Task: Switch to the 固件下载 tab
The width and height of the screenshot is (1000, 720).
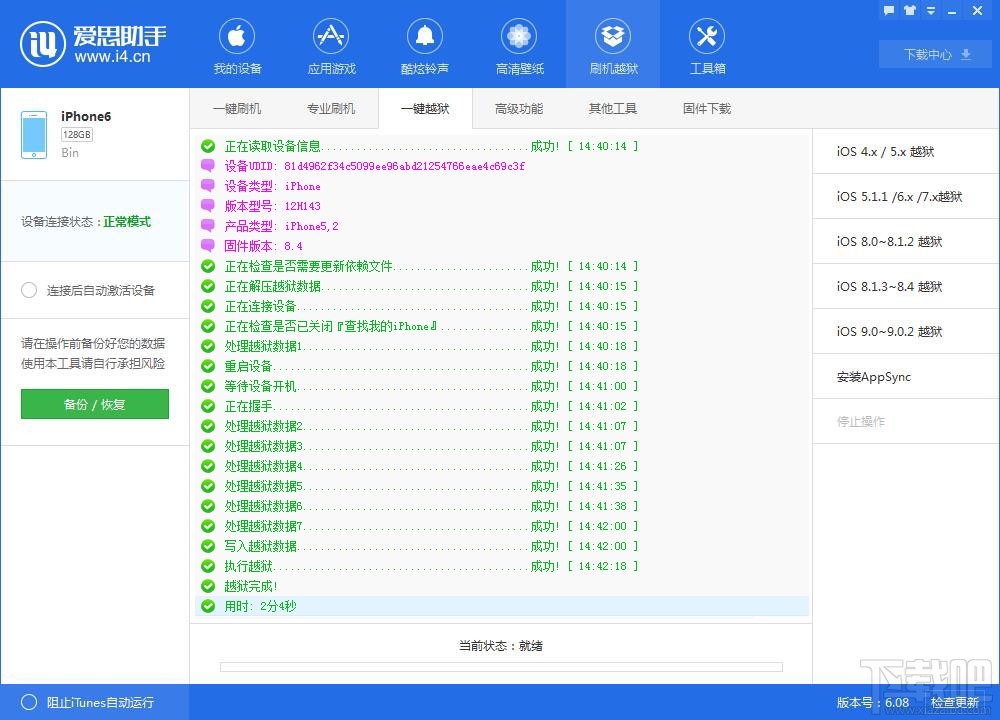Action: [706, 109]
